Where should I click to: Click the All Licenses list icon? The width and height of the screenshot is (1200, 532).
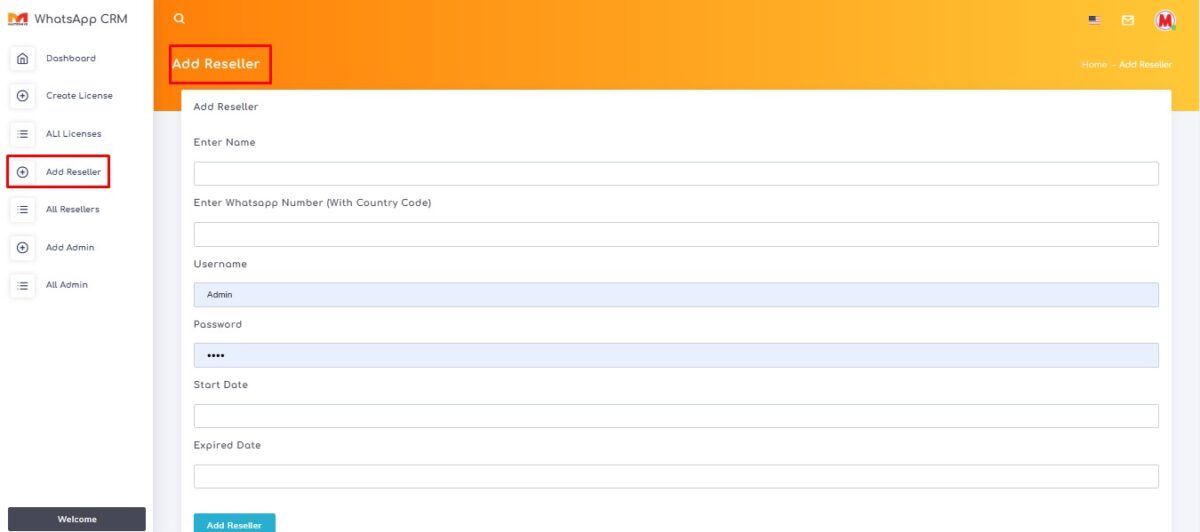(23, 134)
